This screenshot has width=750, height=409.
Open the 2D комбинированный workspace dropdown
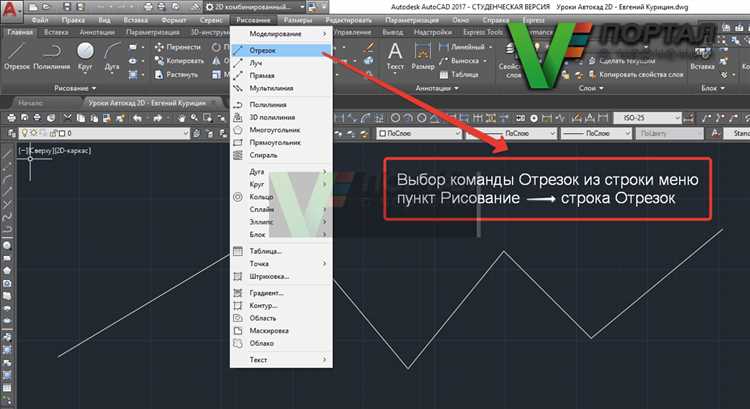[255, 7]
